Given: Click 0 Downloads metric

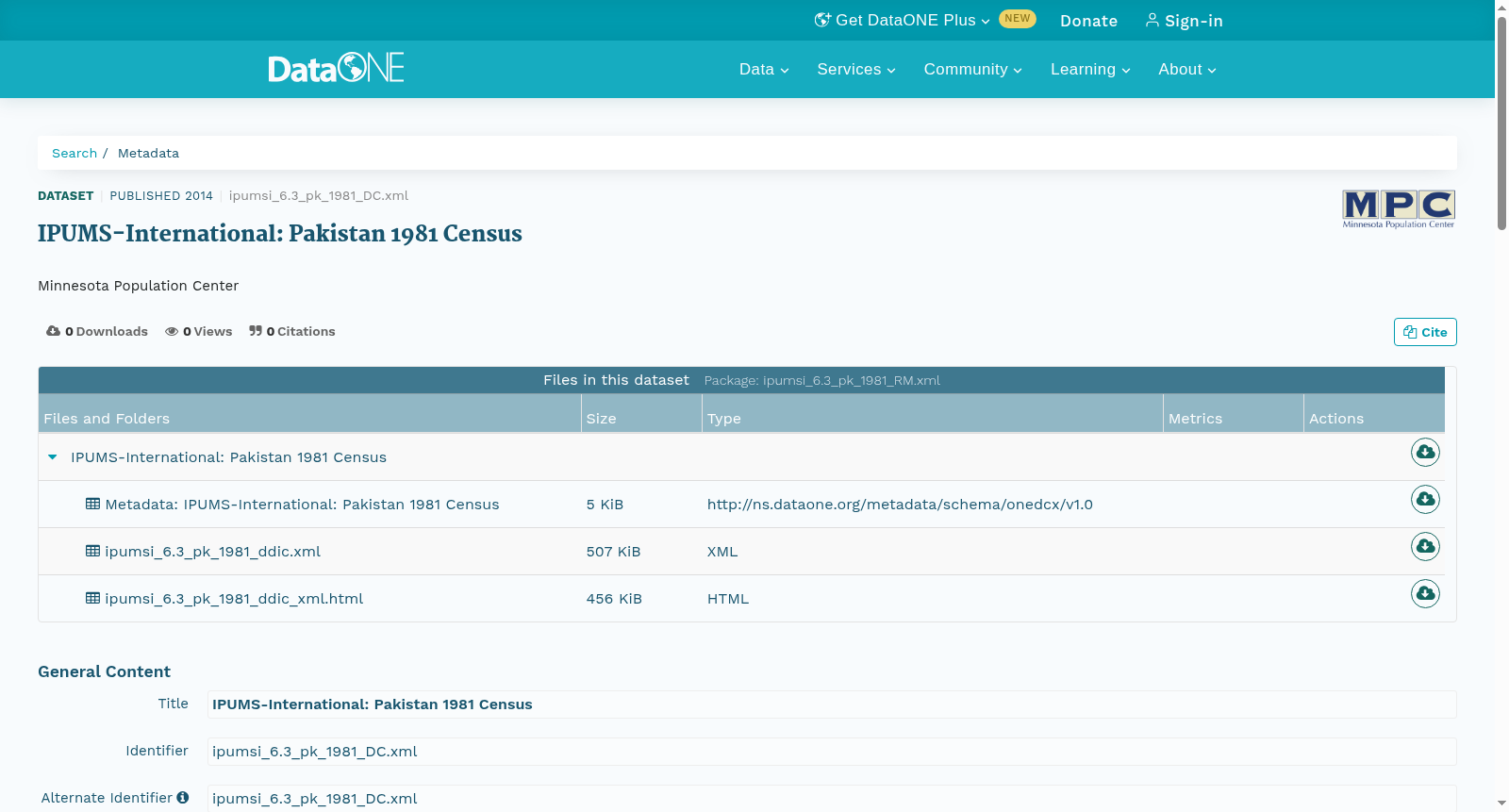Looking at the screenshot, I should pos(97,331).
